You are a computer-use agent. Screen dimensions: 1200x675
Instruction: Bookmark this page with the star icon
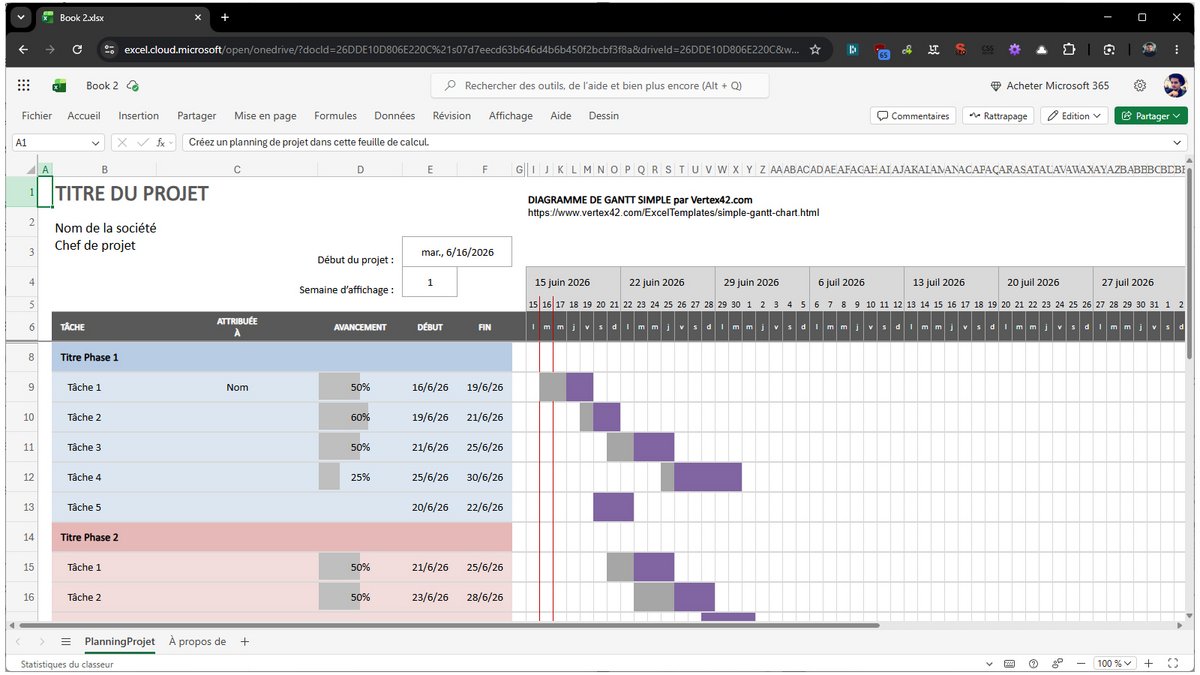pyautogui.click(x=815, y=49)
